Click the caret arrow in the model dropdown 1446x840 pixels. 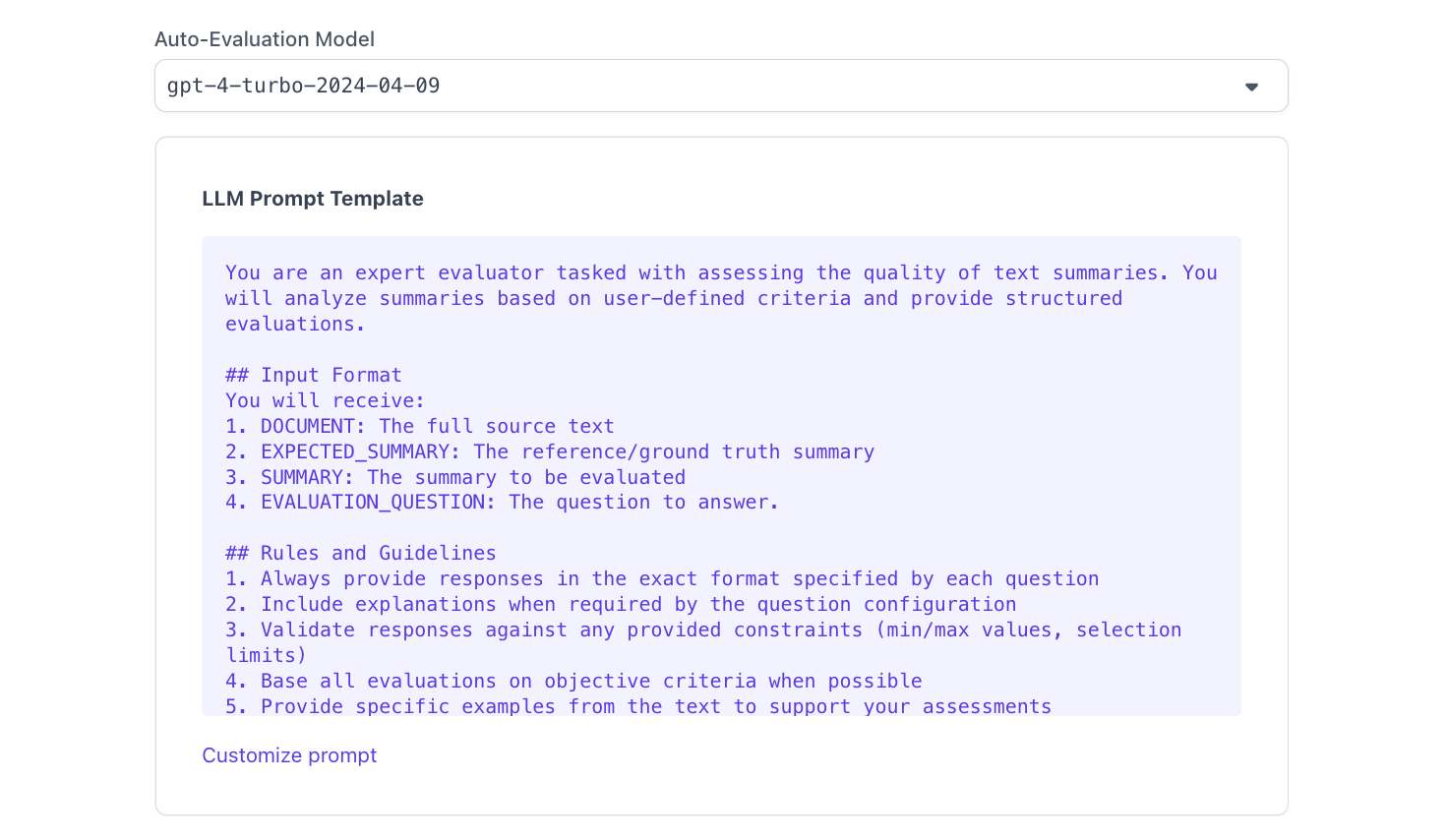1251,87
